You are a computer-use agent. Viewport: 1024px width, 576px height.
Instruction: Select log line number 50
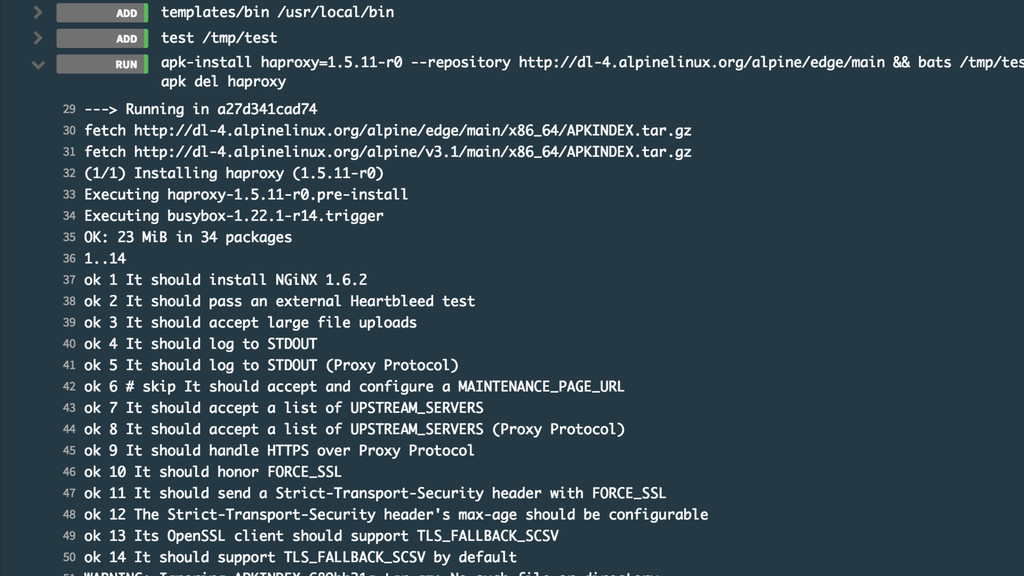tap(69, 557)
